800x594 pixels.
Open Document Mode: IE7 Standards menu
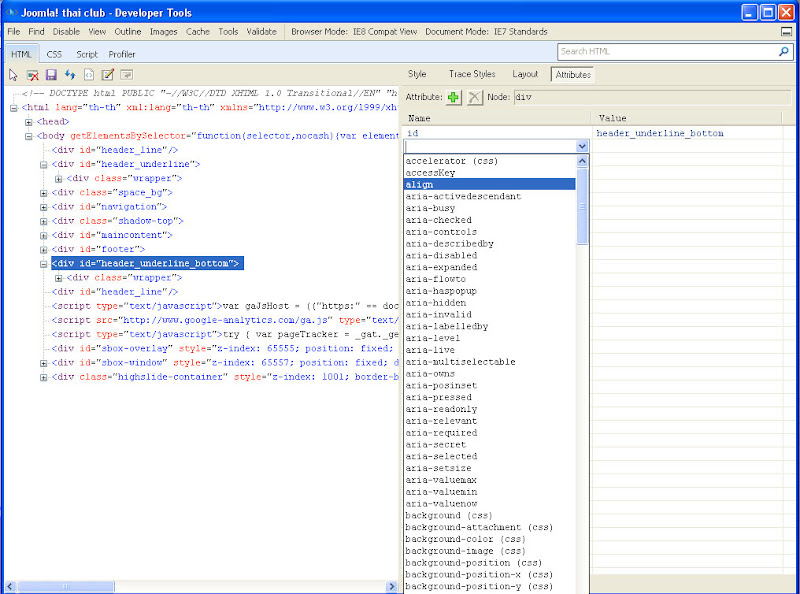[486, 32]
